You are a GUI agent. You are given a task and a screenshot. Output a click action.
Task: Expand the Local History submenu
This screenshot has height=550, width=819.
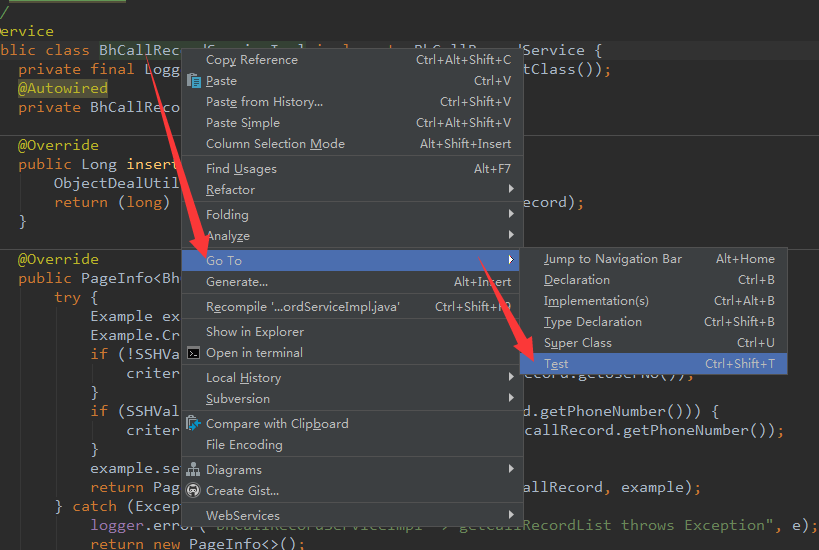pyautogui.click(x=243, y=378)
